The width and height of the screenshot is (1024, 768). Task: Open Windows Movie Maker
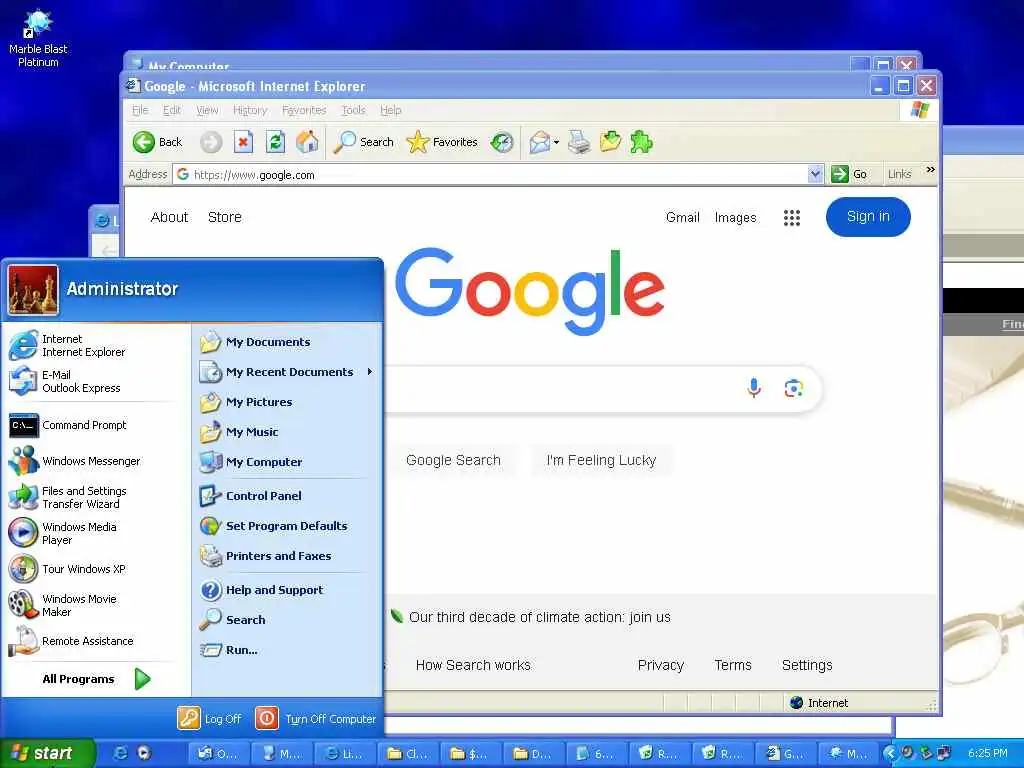coord(96,605)
